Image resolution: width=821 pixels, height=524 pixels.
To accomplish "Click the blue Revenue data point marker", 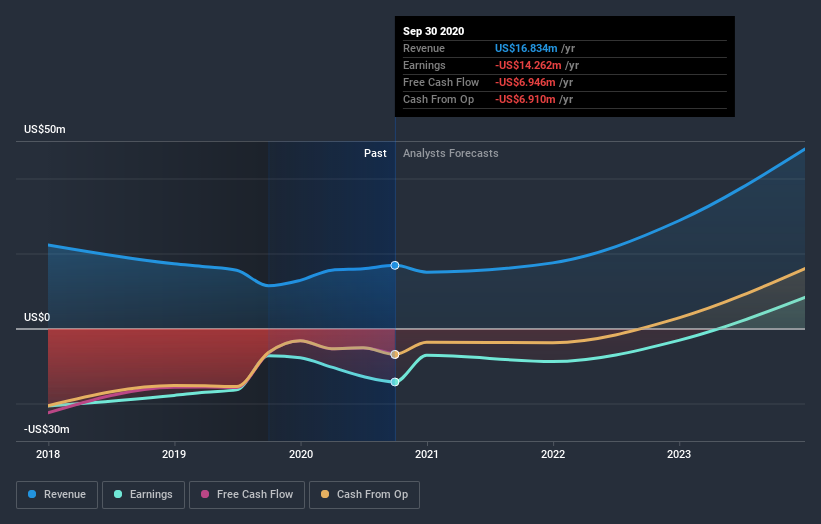I will [395, 265].
